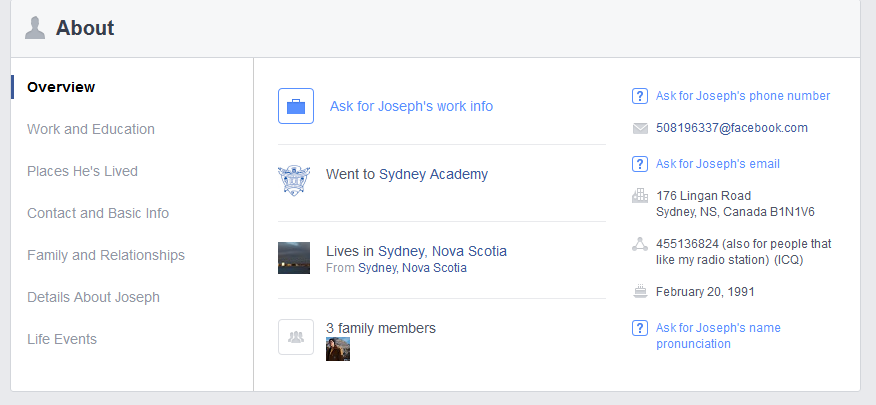Open the Sydney Academy link
This screenshot has width=876, height=405.
433,174
